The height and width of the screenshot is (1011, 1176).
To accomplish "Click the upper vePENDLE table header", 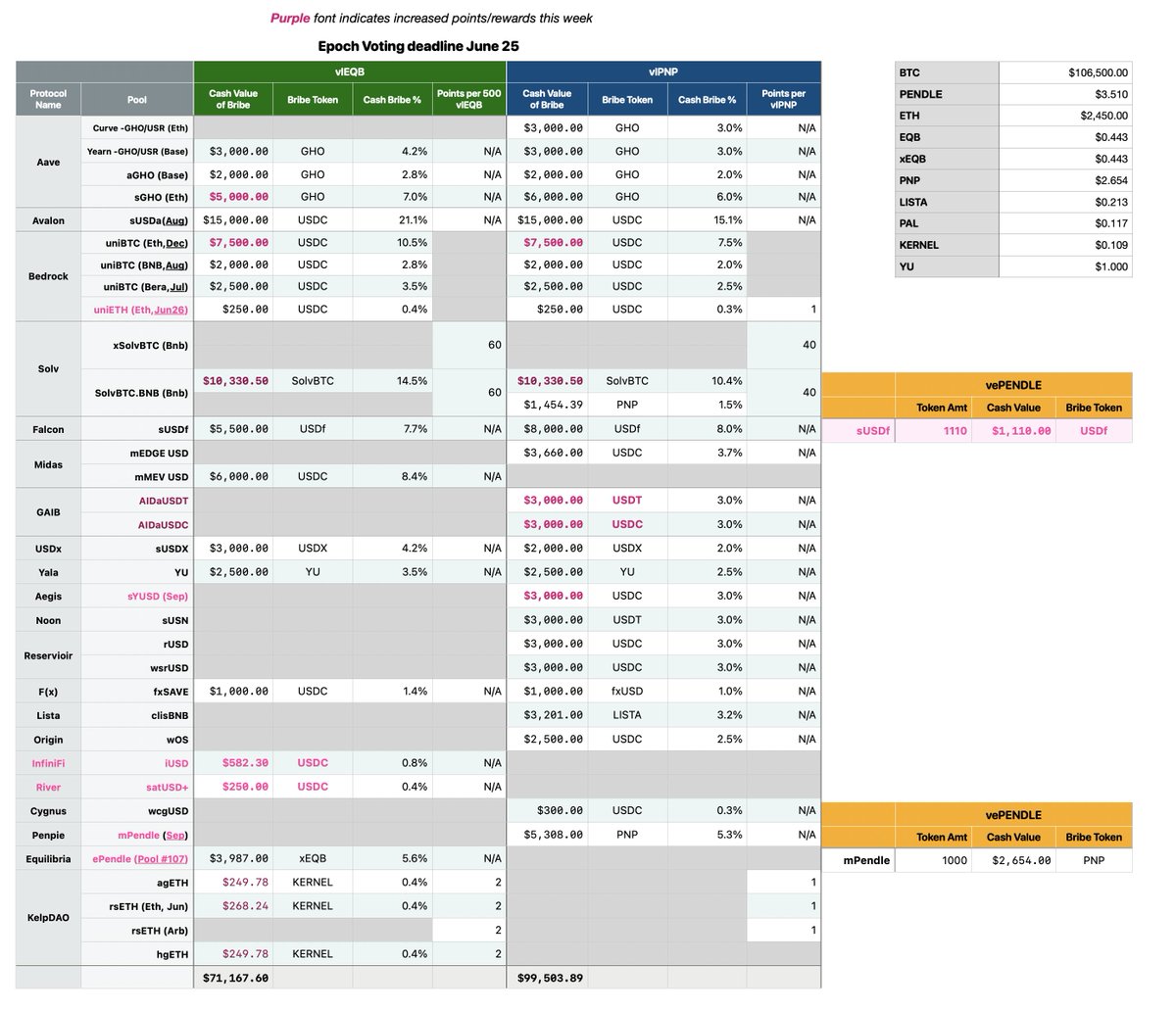I will pos(1013,384).
